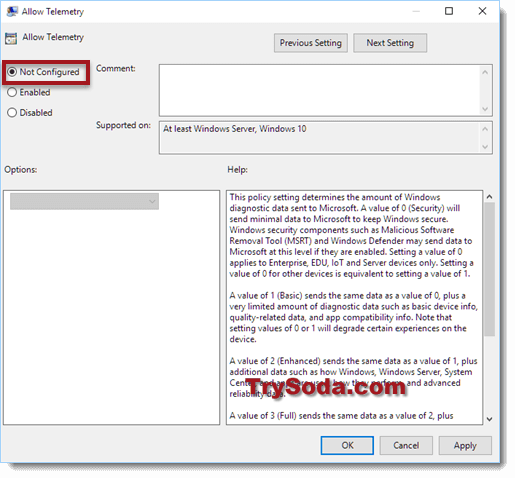Click Help panel scroll up arrow
This screenshot has width=515, height=478.
(x=489, y=197)
